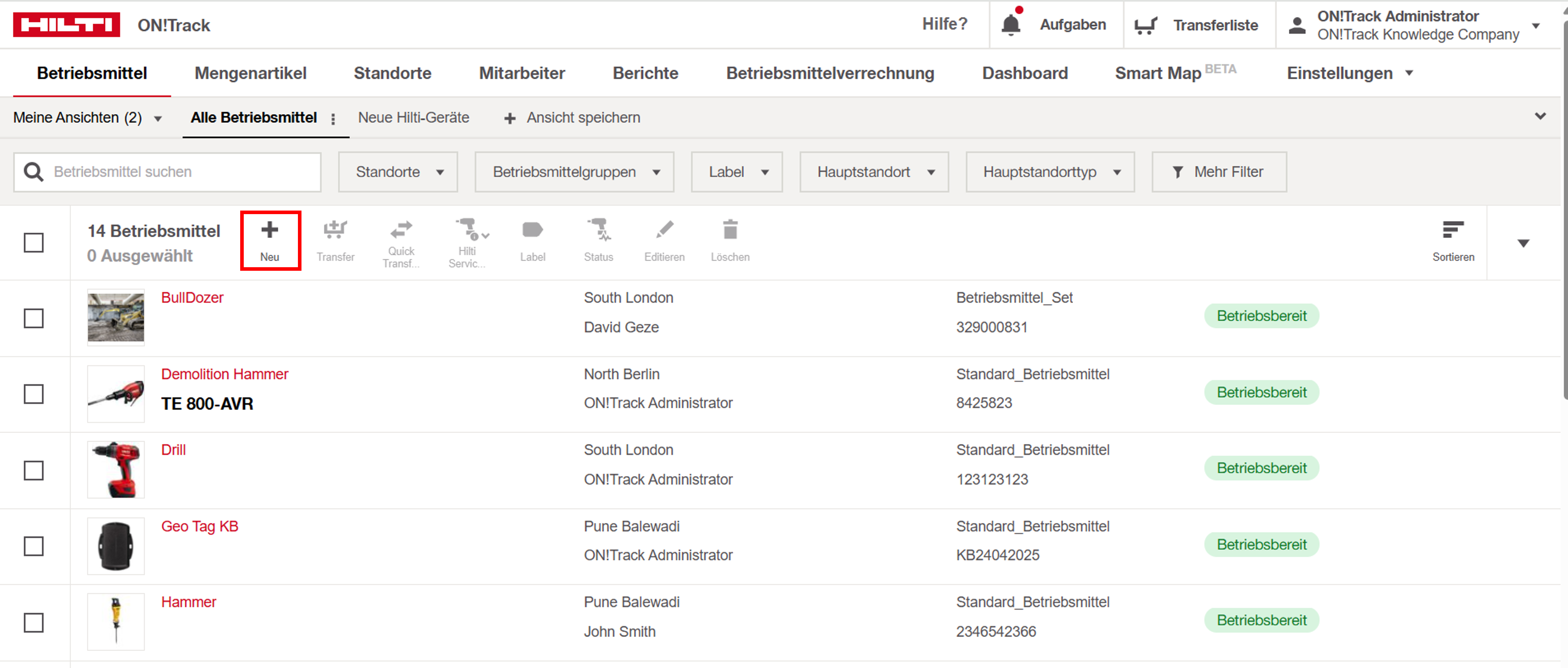Open Mehr Filter funnel button

[x=1219, y=172]
